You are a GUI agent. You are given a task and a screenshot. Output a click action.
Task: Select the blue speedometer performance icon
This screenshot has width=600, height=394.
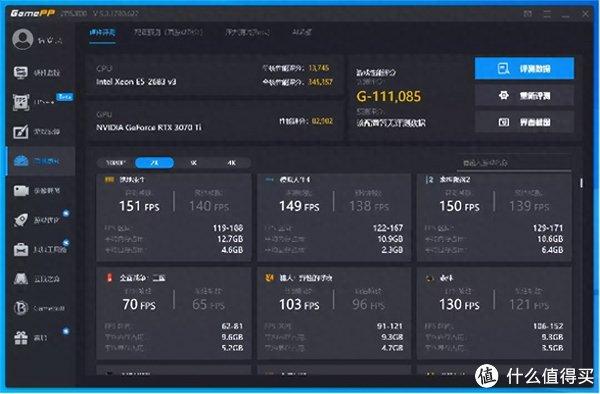pos(21,161)
